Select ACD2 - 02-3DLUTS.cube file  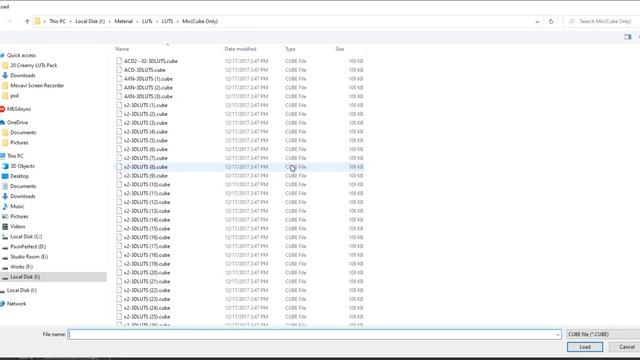151,61
